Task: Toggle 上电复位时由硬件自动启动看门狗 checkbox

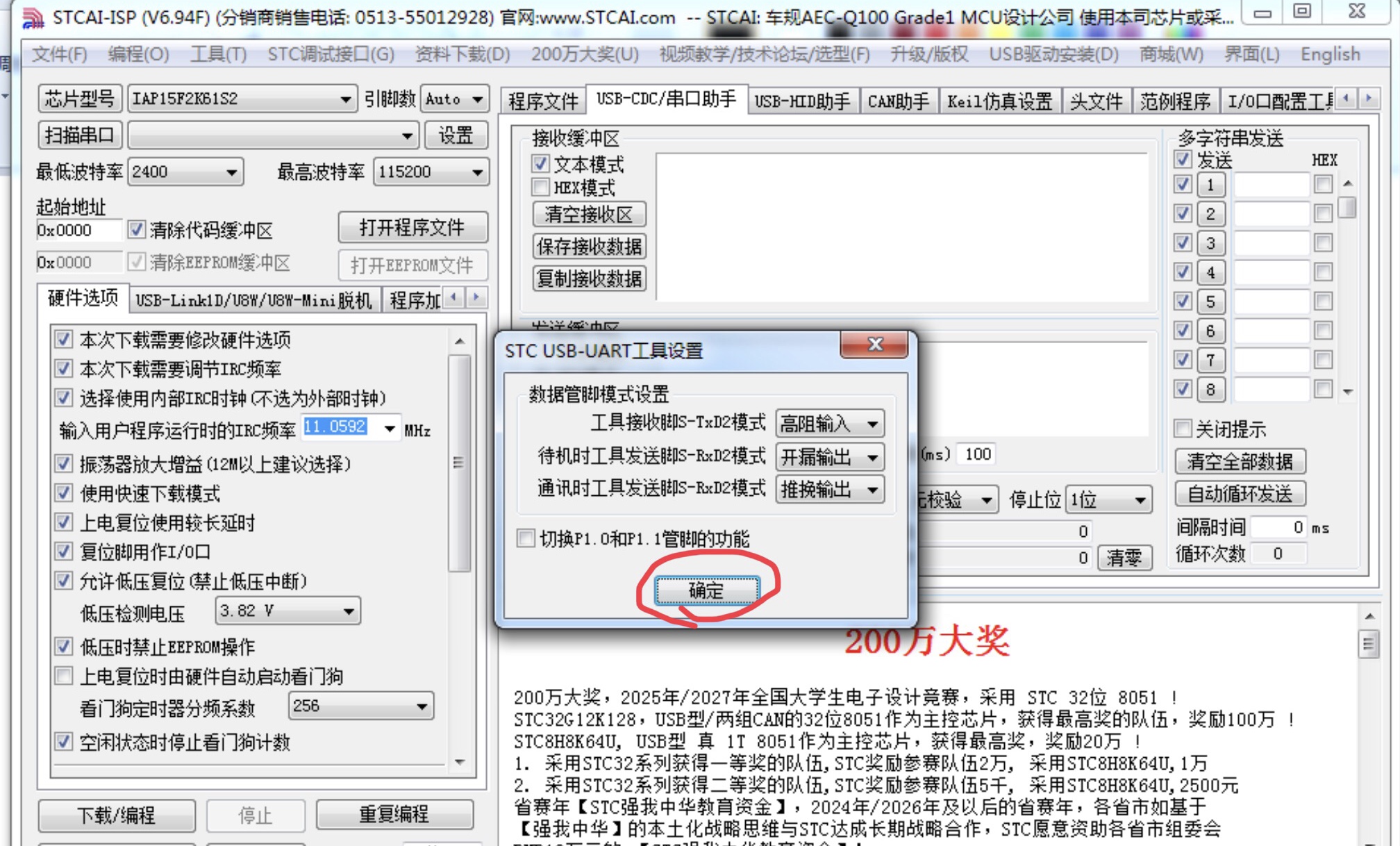Action: [x=64, y=676]
